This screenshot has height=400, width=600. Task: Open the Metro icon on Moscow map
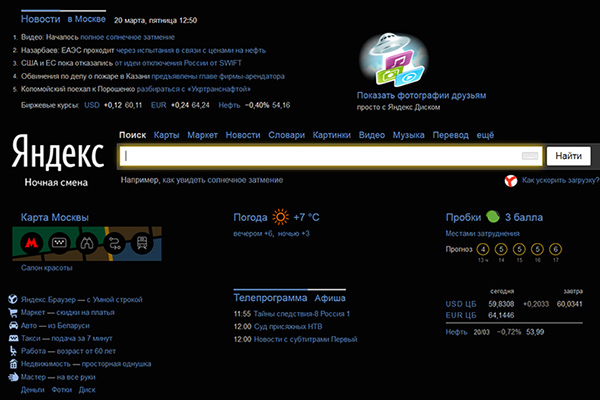pyautogui.click(x=31, y=243)
